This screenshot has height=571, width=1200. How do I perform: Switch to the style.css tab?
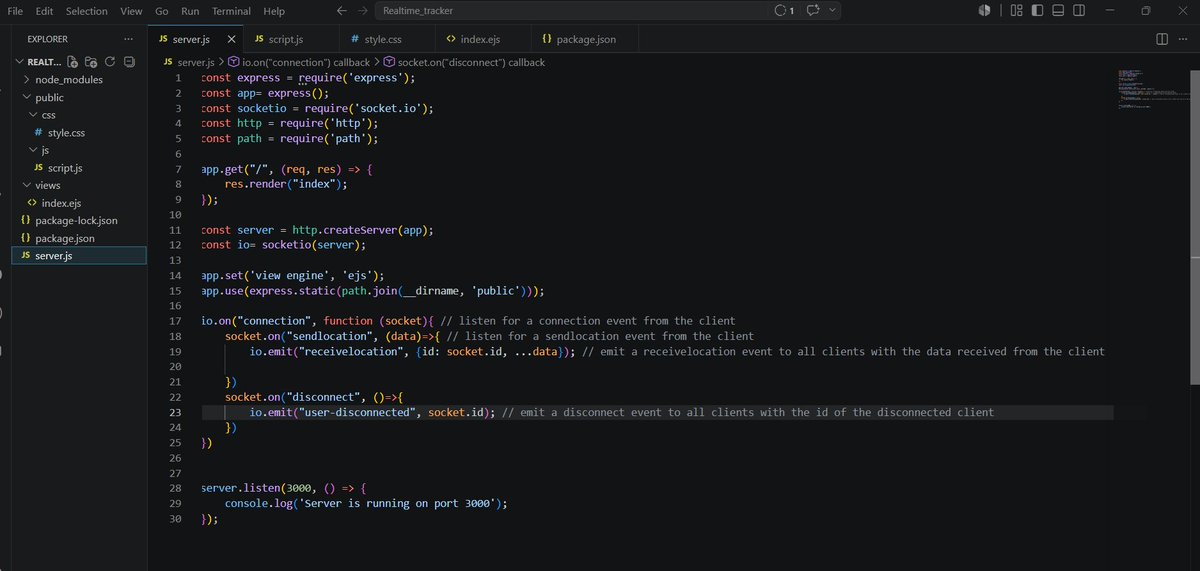(x=386, y=39)
